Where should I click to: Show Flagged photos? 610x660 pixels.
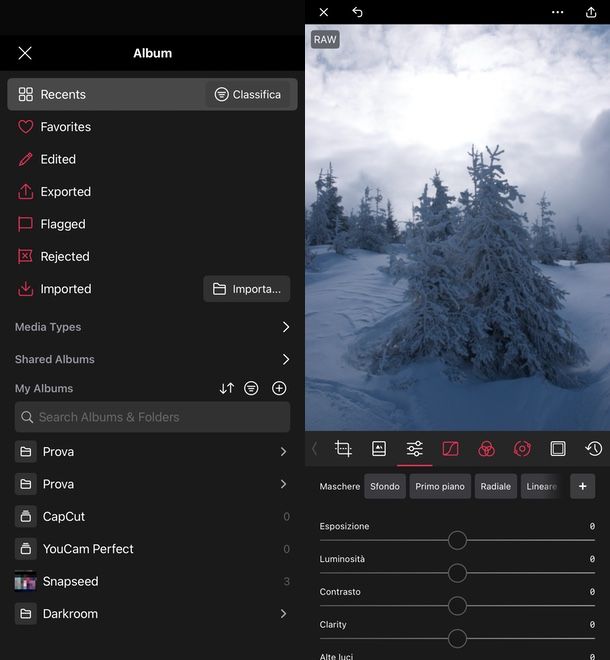point(152,224)
